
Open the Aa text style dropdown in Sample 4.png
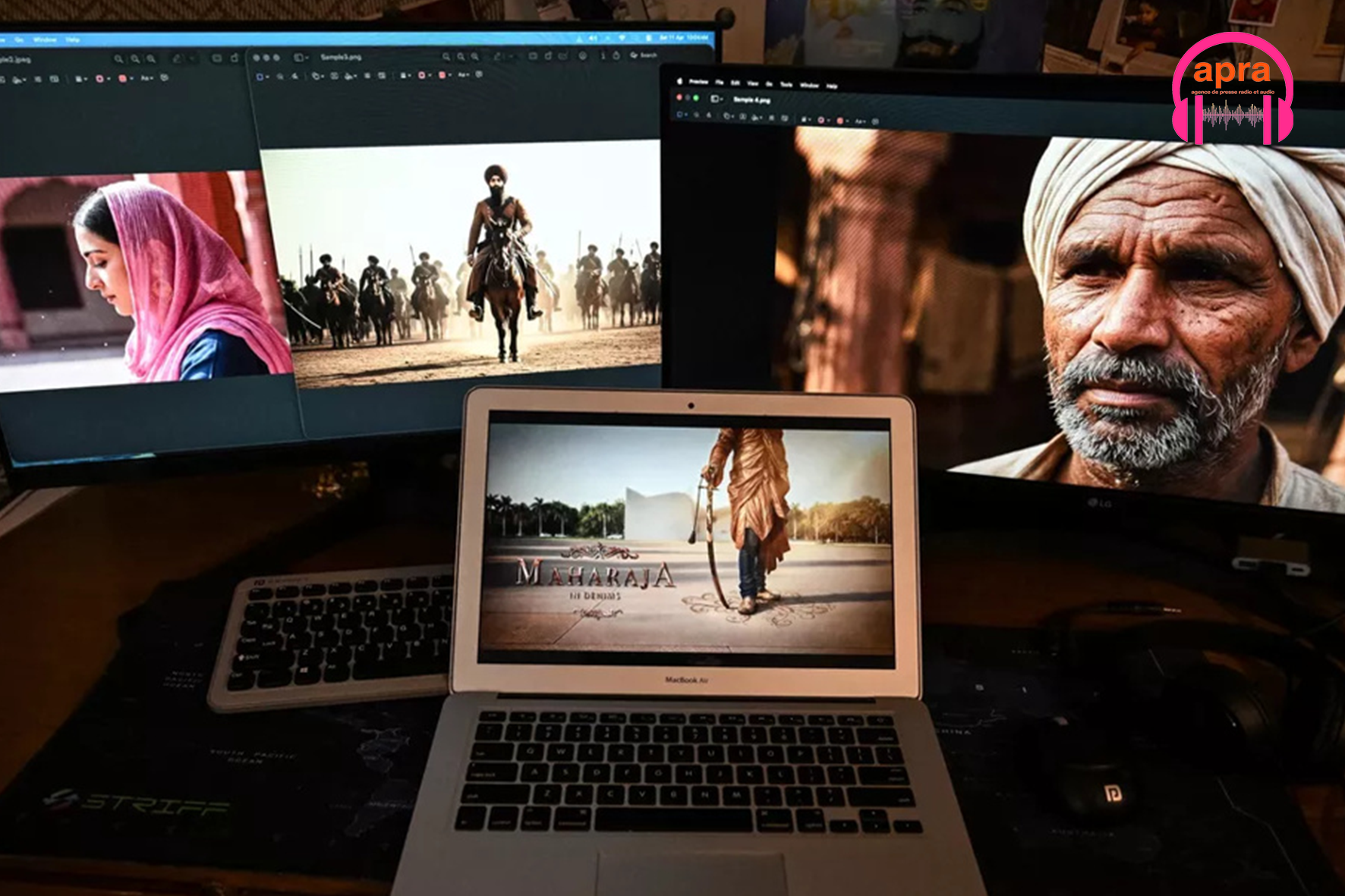pyautogui.click(x=861, y=121)
